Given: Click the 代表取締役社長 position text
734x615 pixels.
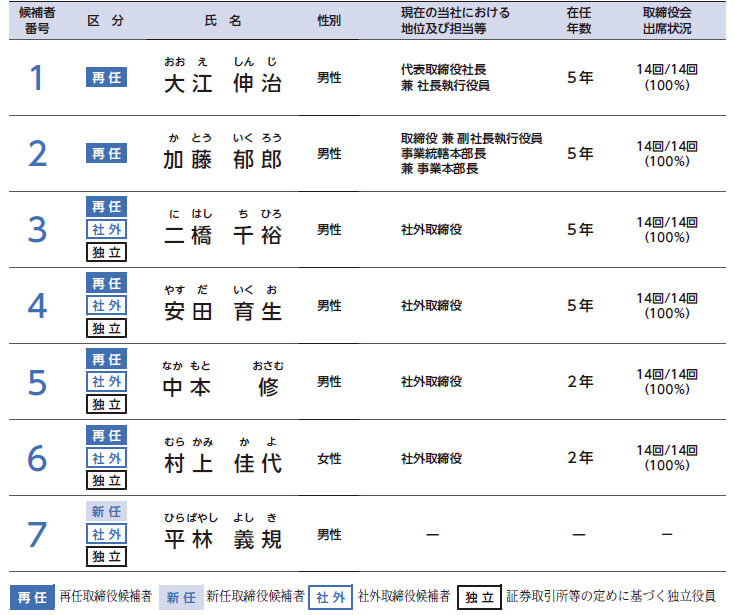Looking at the screenshot, I should coord(445,70).
